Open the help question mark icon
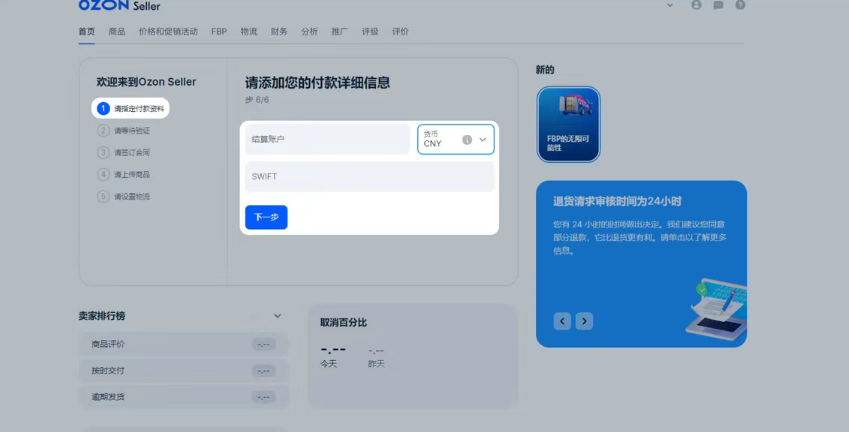 [740, 5]
